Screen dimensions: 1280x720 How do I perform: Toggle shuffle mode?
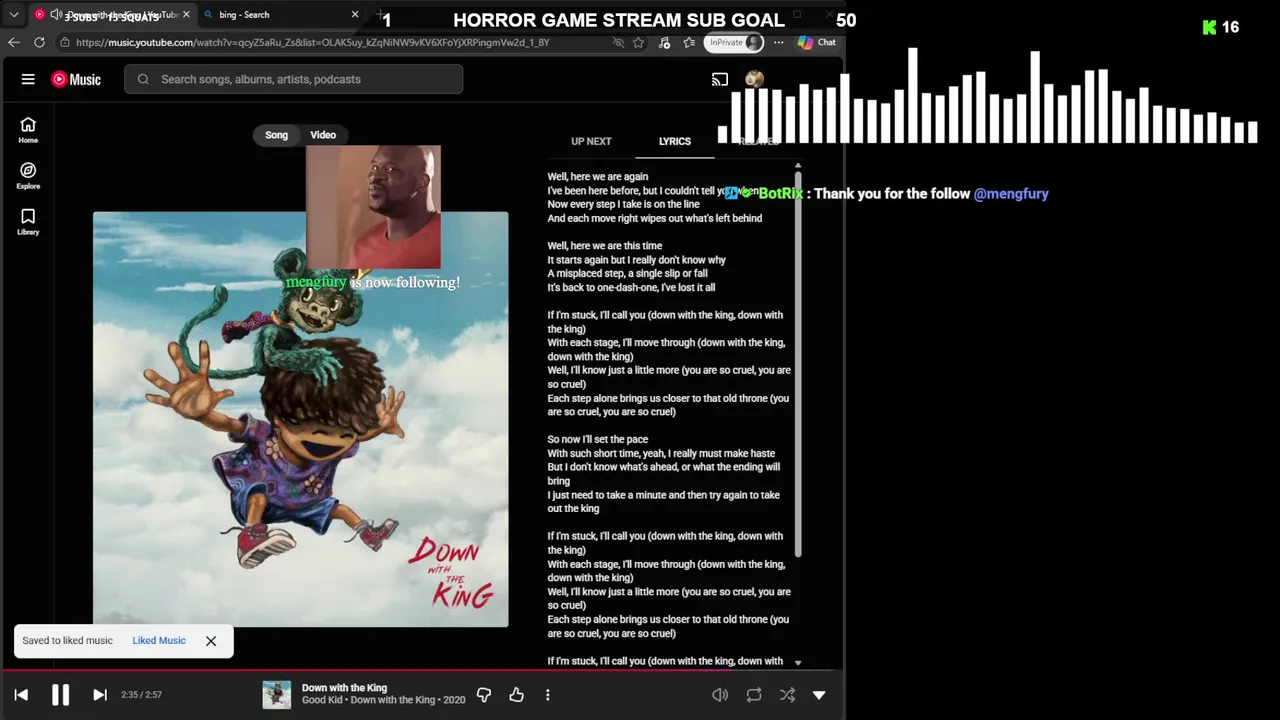click(787, 695)
